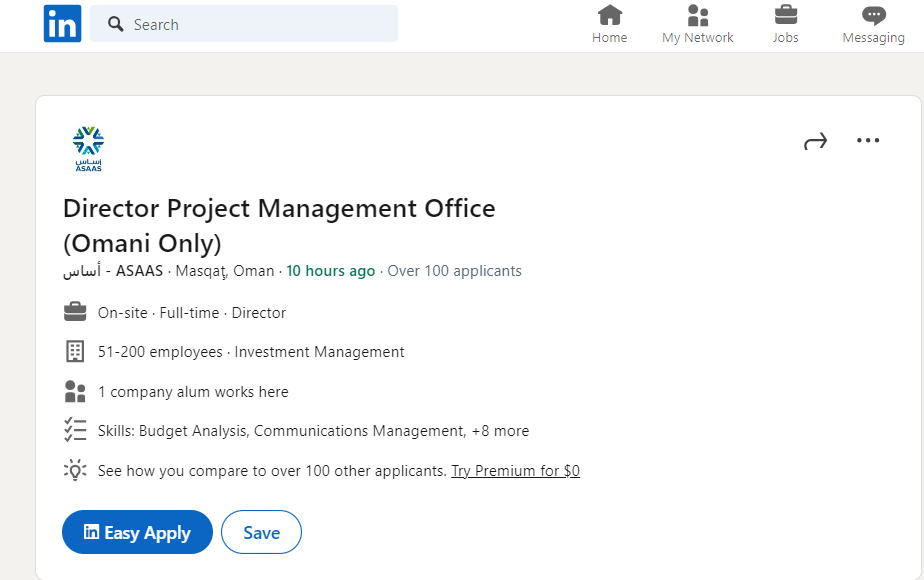Image resolution: width=924 pixels, height=580 pixels.
Task: Click the ASAAS company logo
Action: [88, 149]
